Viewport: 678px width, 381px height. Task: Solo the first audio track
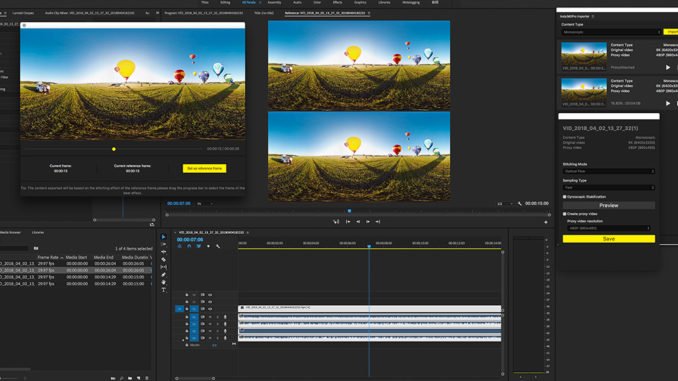click(x=217, y=317)
